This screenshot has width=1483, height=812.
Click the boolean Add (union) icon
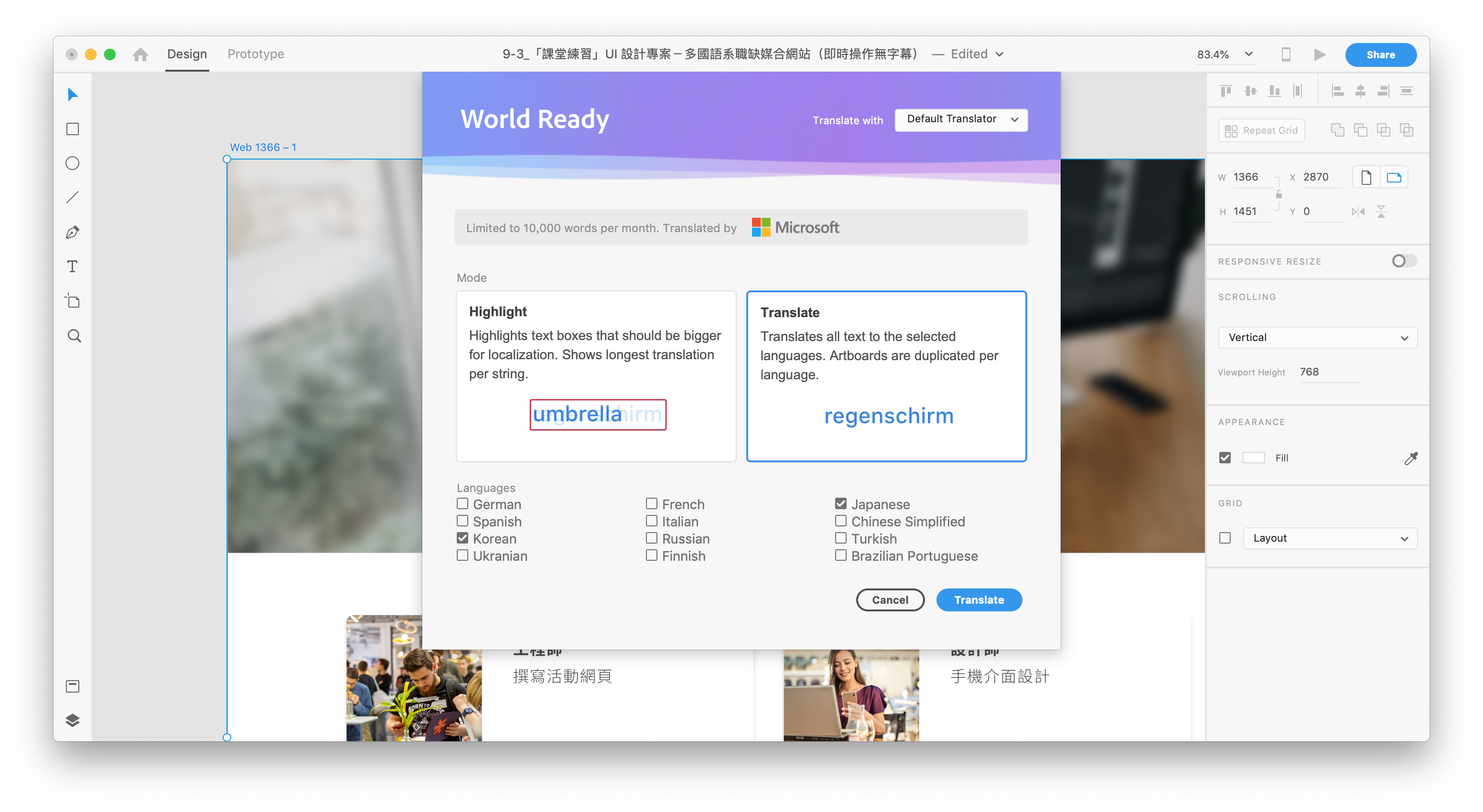(1338, 130)
